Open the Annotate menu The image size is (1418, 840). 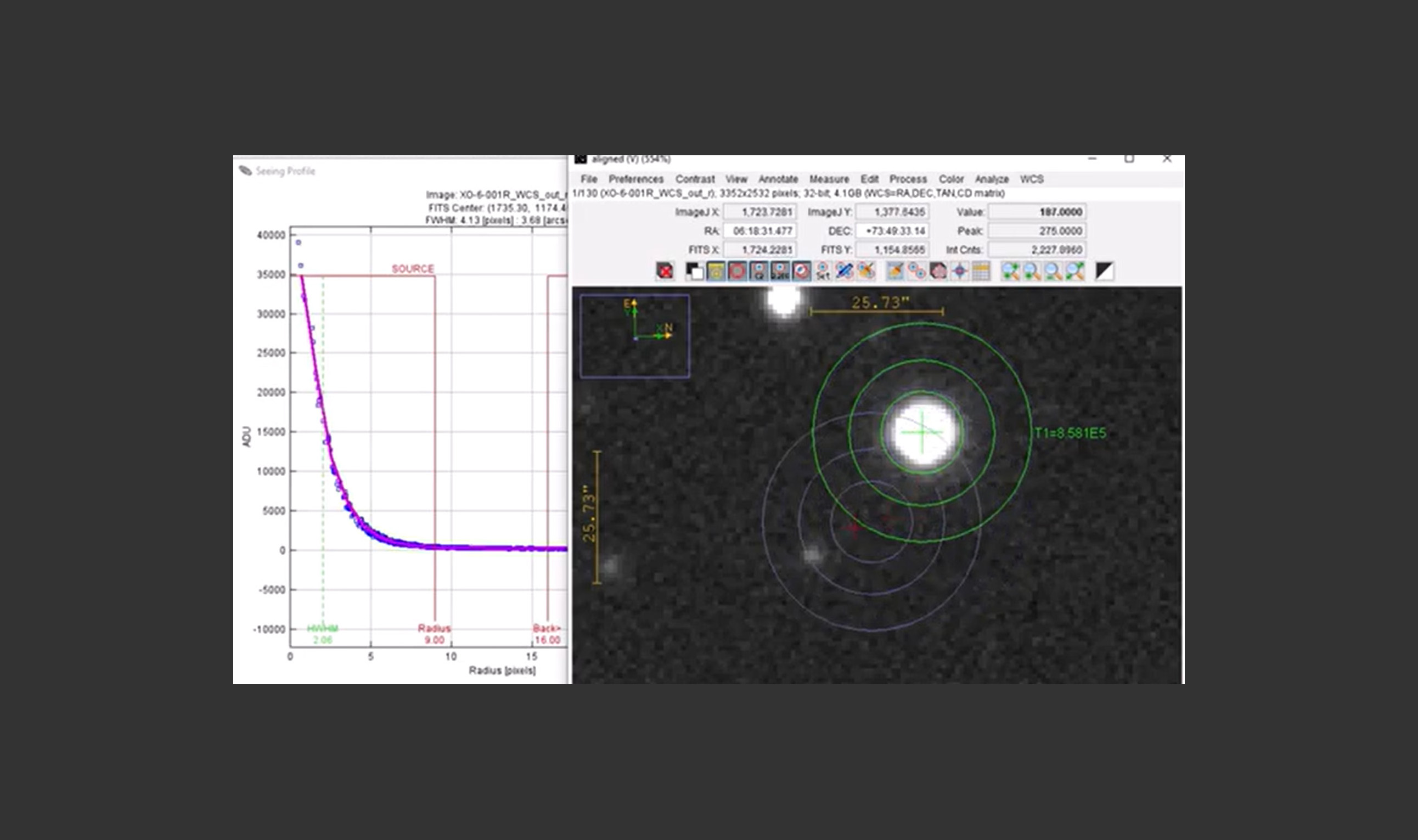point(778,179)
